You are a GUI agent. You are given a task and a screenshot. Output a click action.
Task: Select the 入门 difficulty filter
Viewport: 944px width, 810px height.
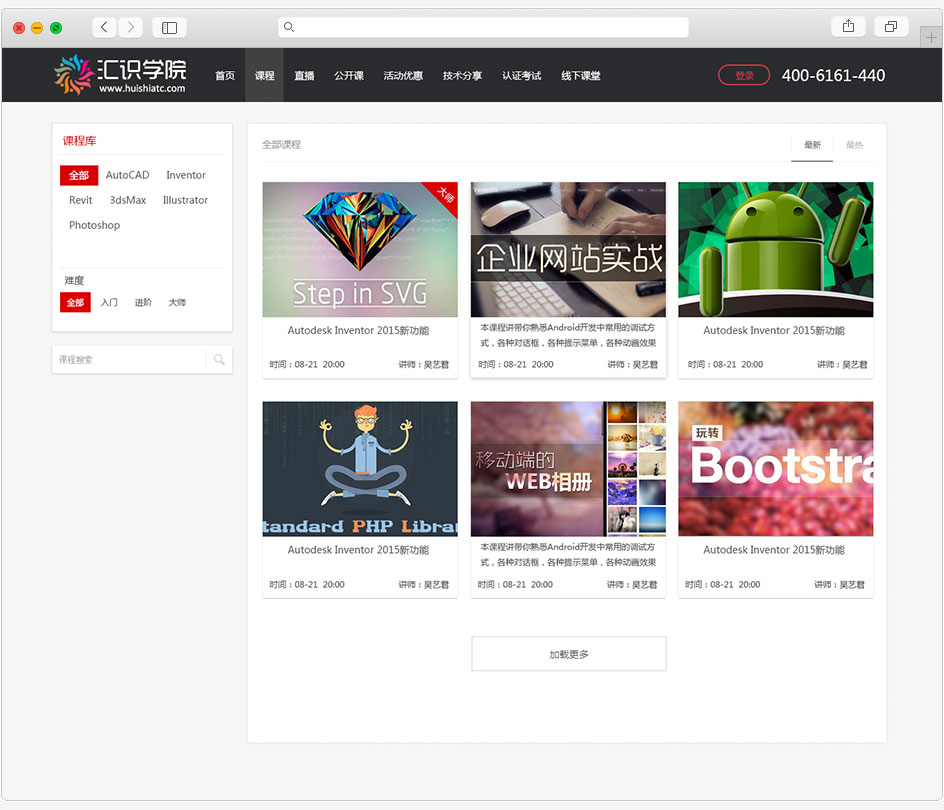point(109,302)
